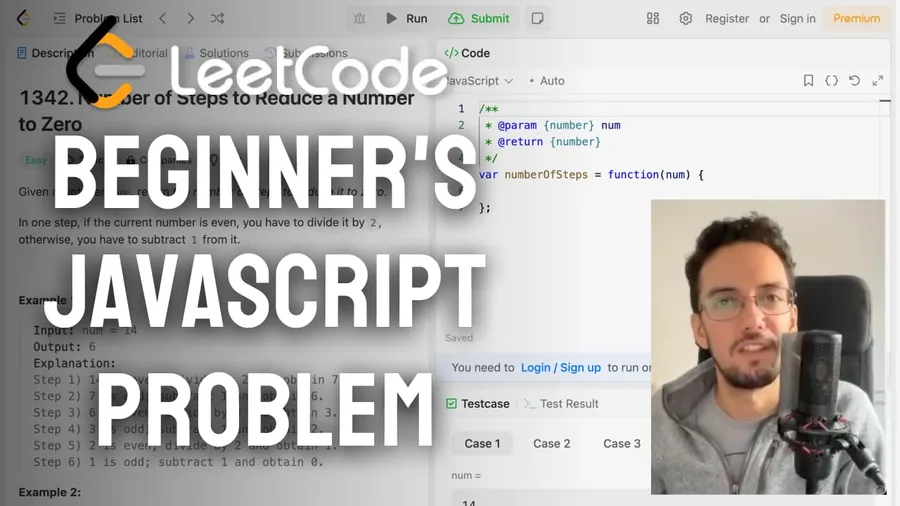Go to next problem arrow
The width and height of the screenshot is (900, 506).
[x=190, y=18]
